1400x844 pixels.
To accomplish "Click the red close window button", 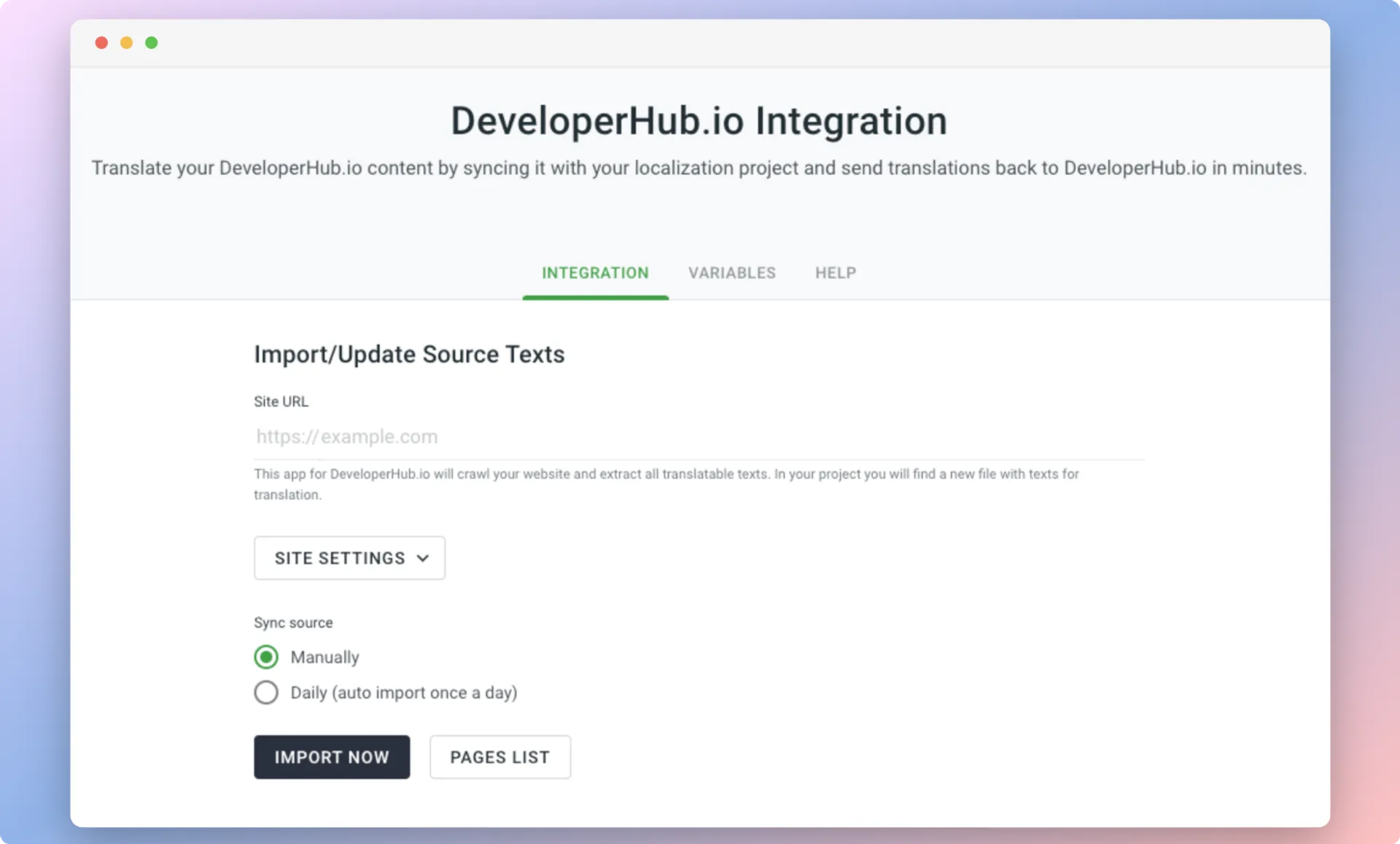I will point(101,42).
